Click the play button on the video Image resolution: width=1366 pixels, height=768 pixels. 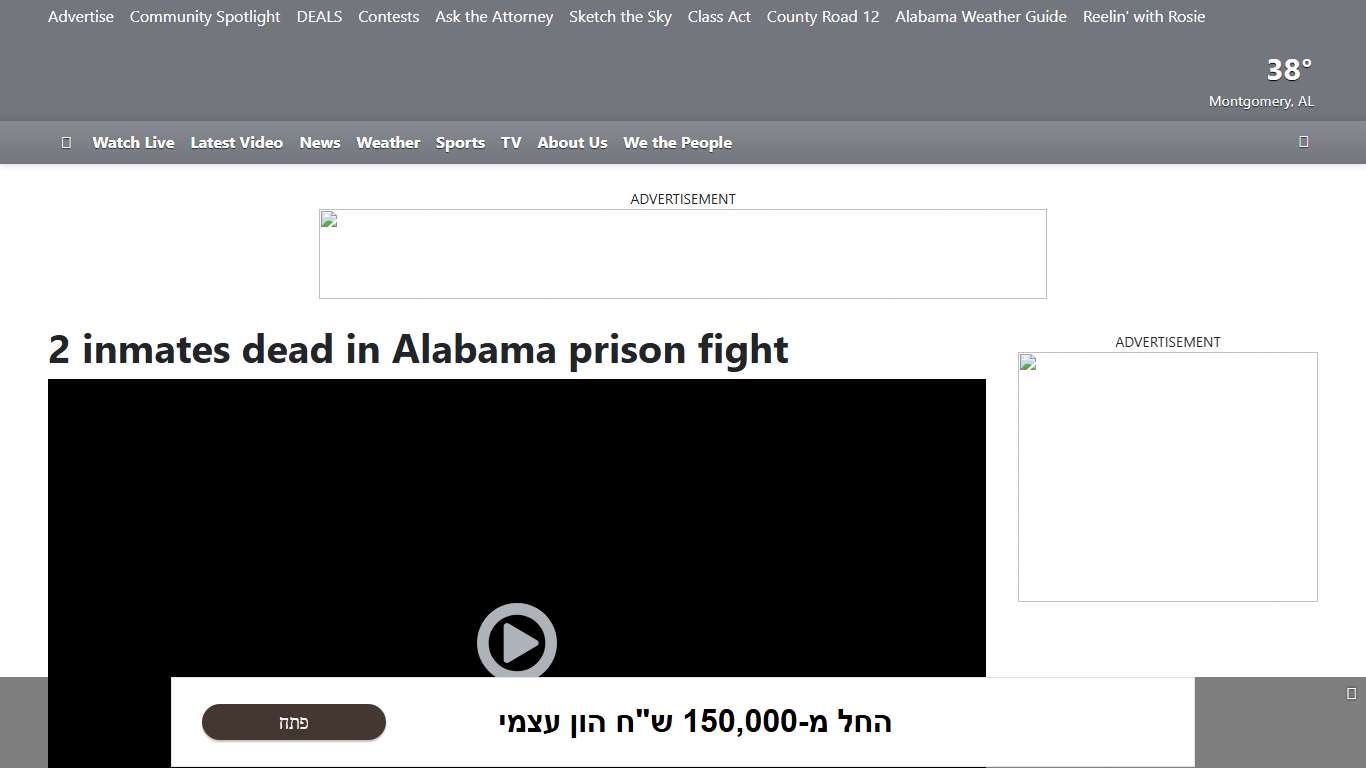click(x=517, y=643)
